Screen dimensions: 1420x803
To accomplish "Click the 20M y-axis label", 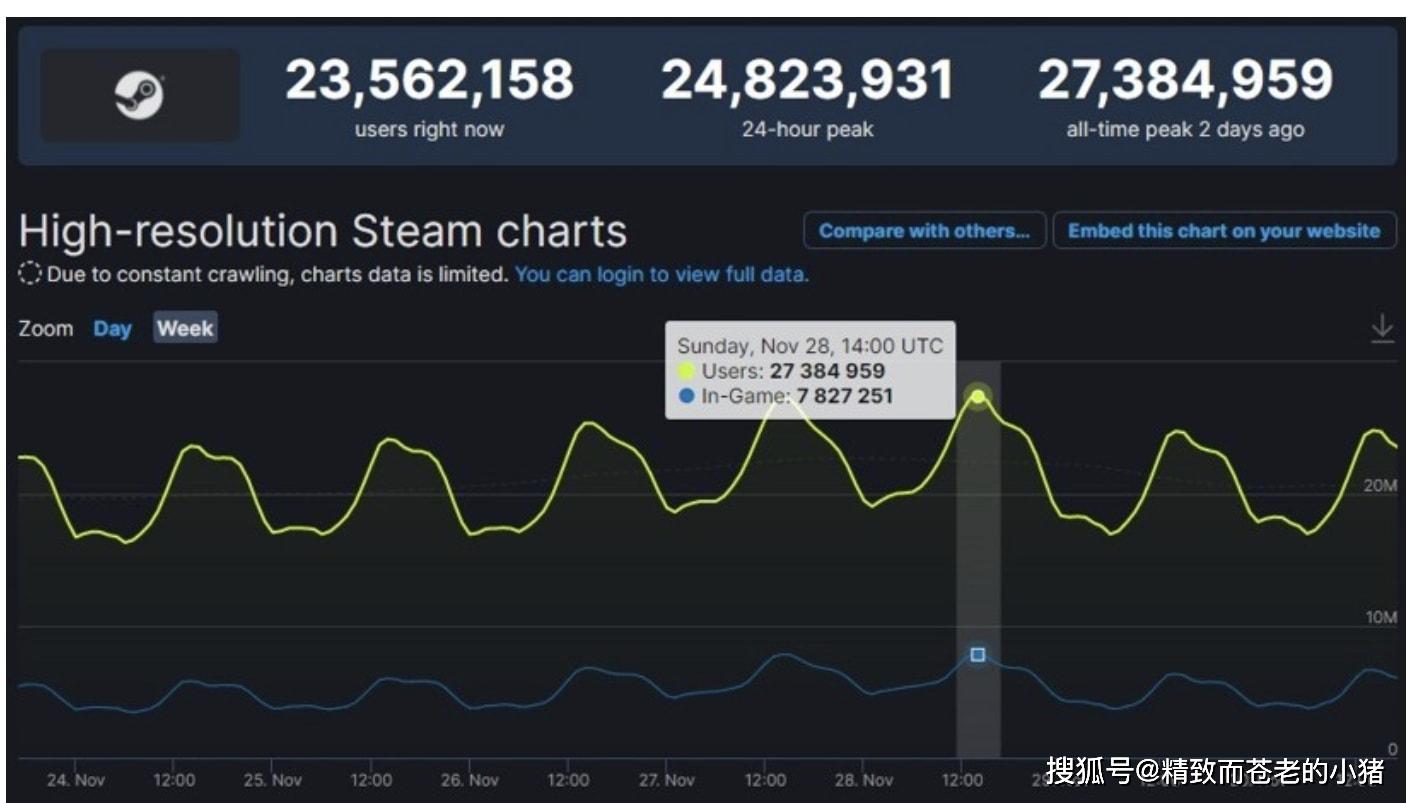I will [x=1380, y=485].
